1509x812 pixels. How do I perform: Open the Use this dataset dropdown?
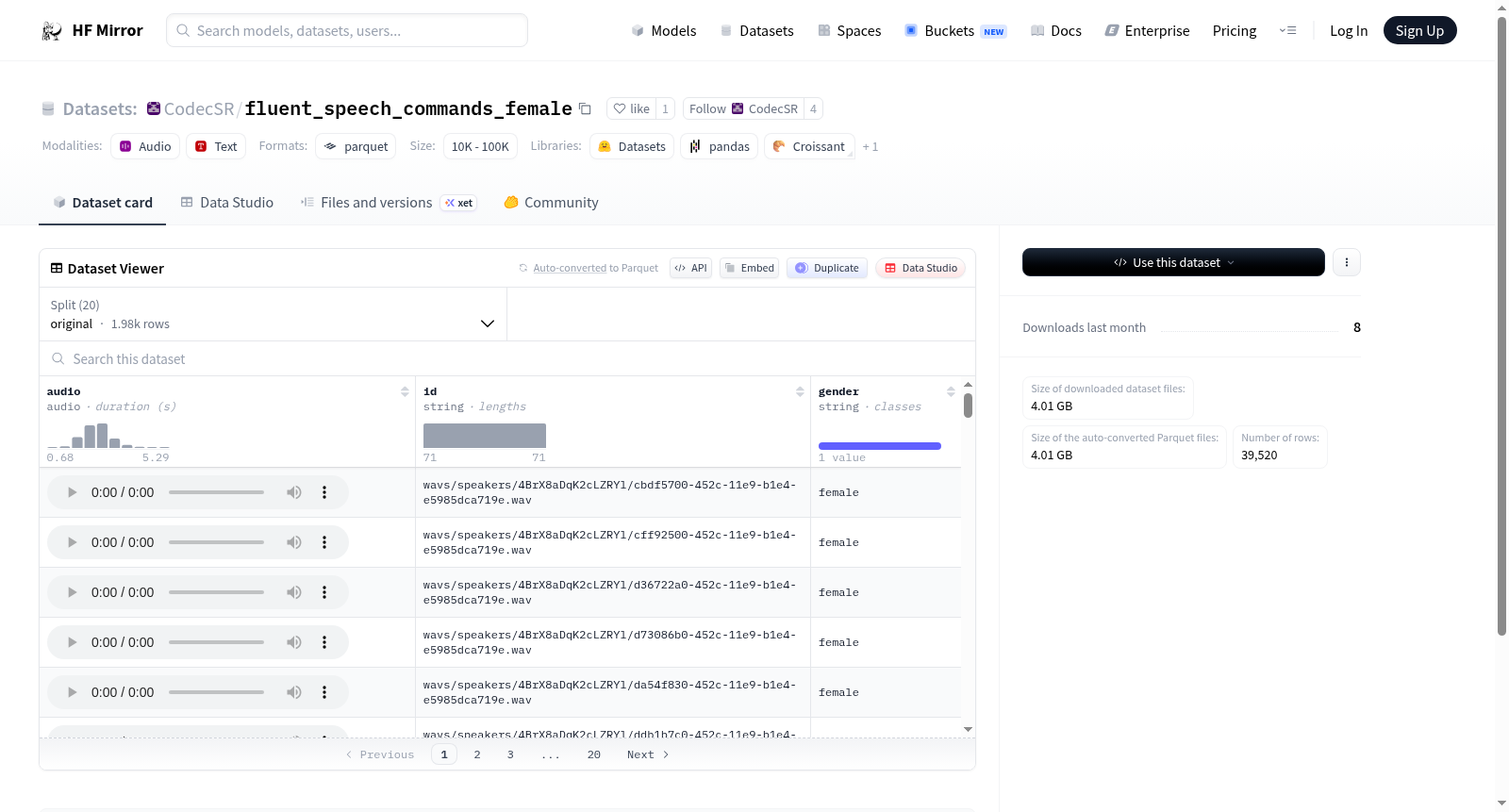[x=1173, y=262]
